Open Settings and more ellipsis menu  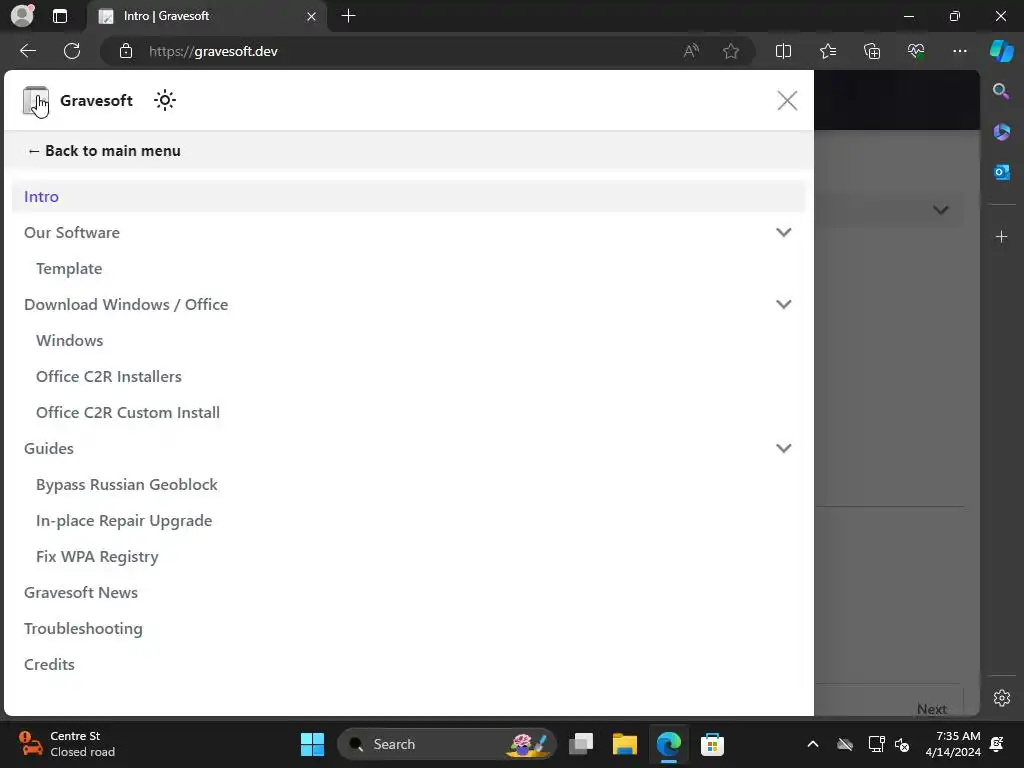[x=959, y=51]
